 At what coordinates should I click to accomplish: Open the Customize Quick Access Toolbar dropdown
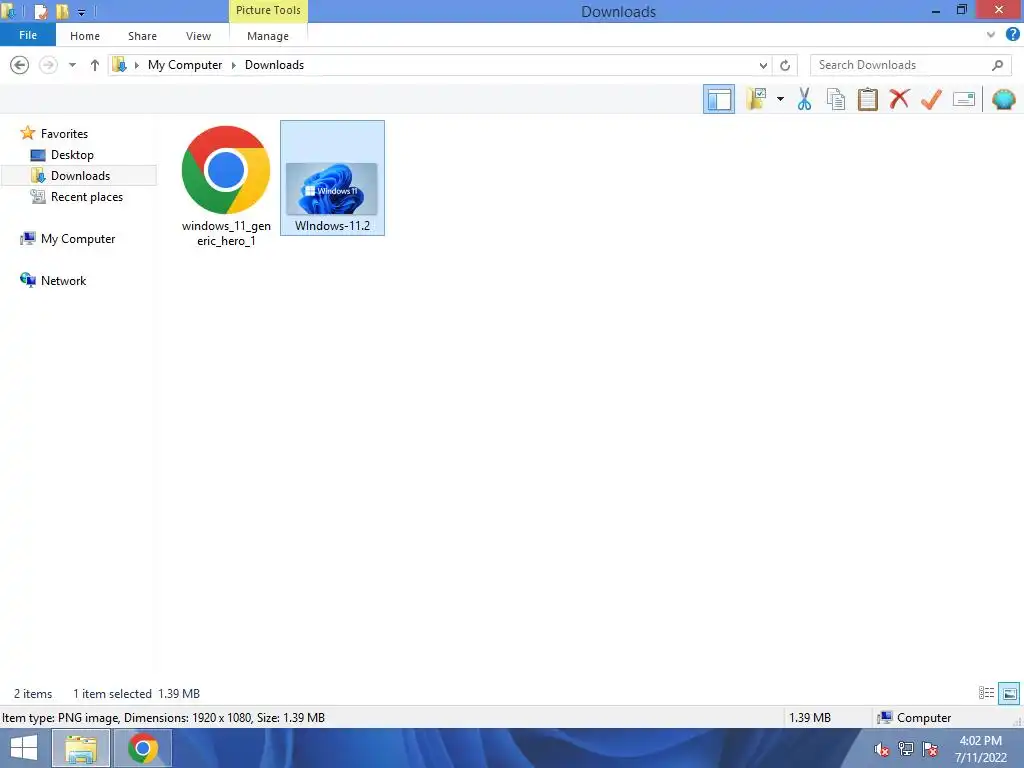(82, 12)
